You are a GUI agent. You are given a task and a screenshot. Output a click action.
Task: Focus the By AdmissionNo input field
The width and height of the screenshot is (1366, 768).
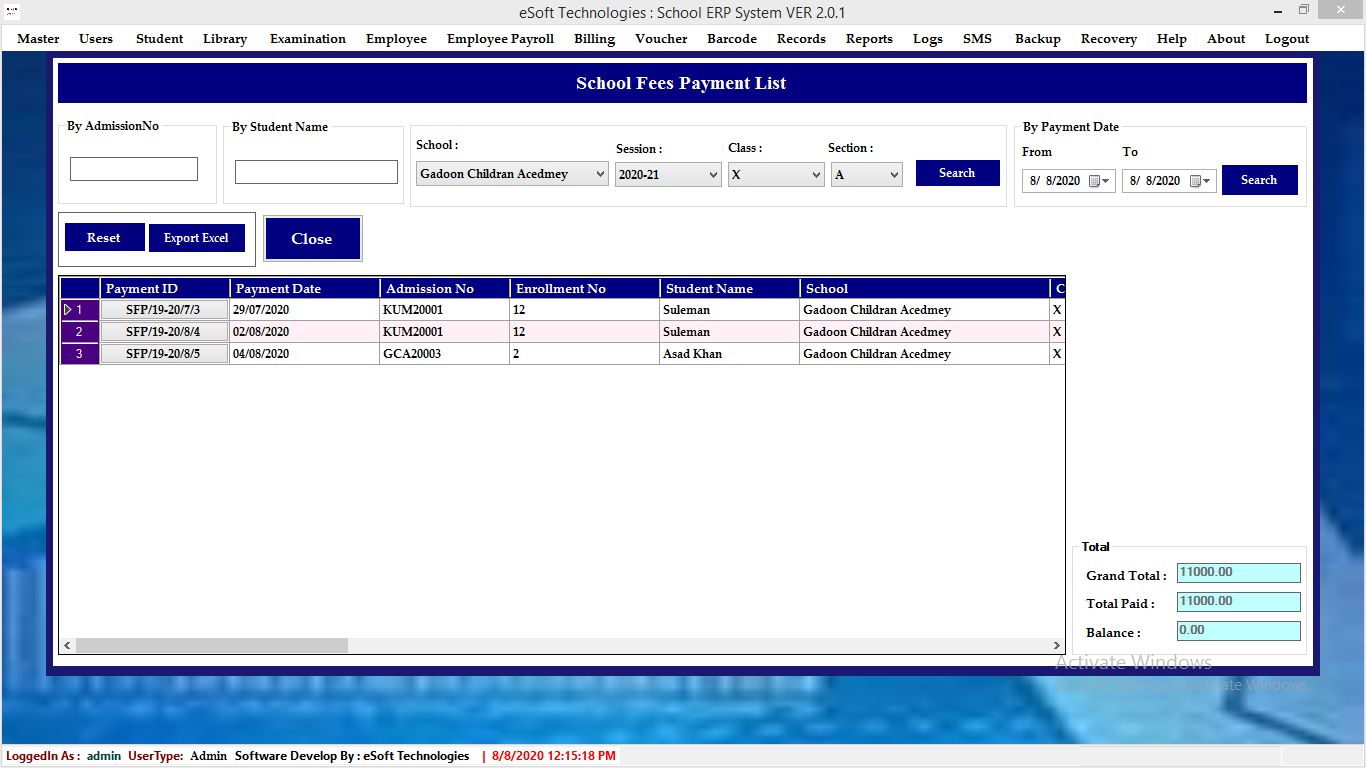tap(134, 169)
